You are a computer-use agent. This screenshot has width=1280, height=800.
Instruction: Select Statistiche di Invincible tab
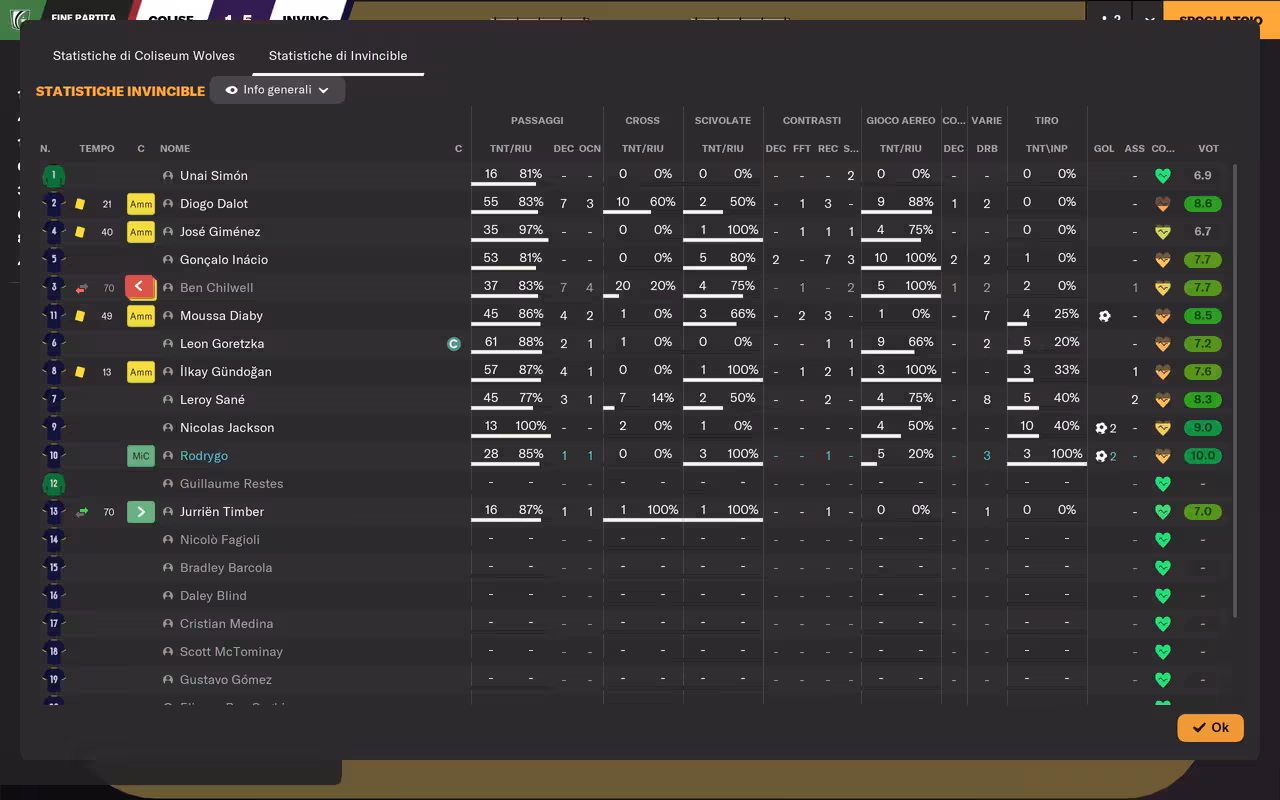pos(338,56)
